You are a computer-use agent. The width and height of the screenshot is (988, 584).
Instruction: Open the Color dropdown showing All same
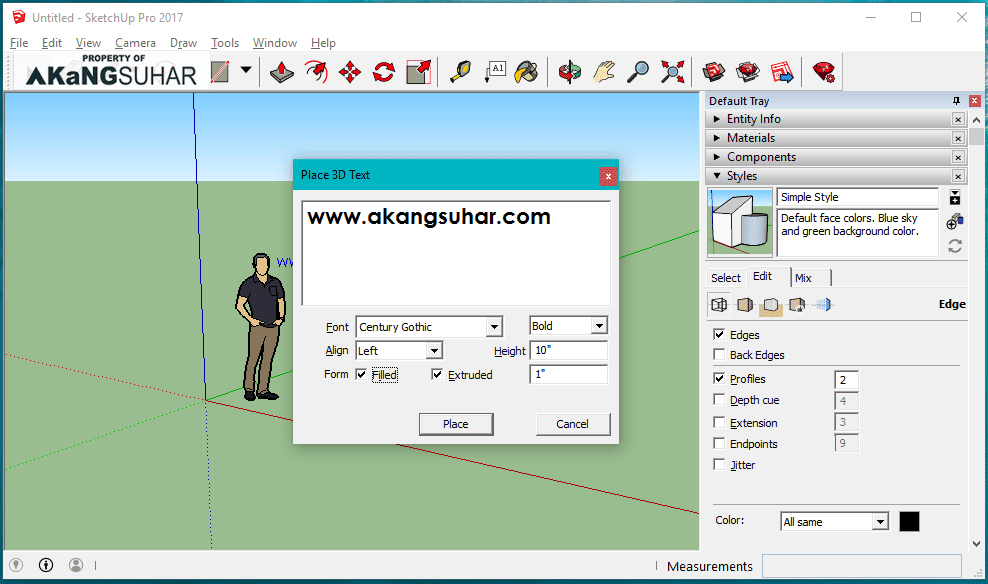[834, 522]
